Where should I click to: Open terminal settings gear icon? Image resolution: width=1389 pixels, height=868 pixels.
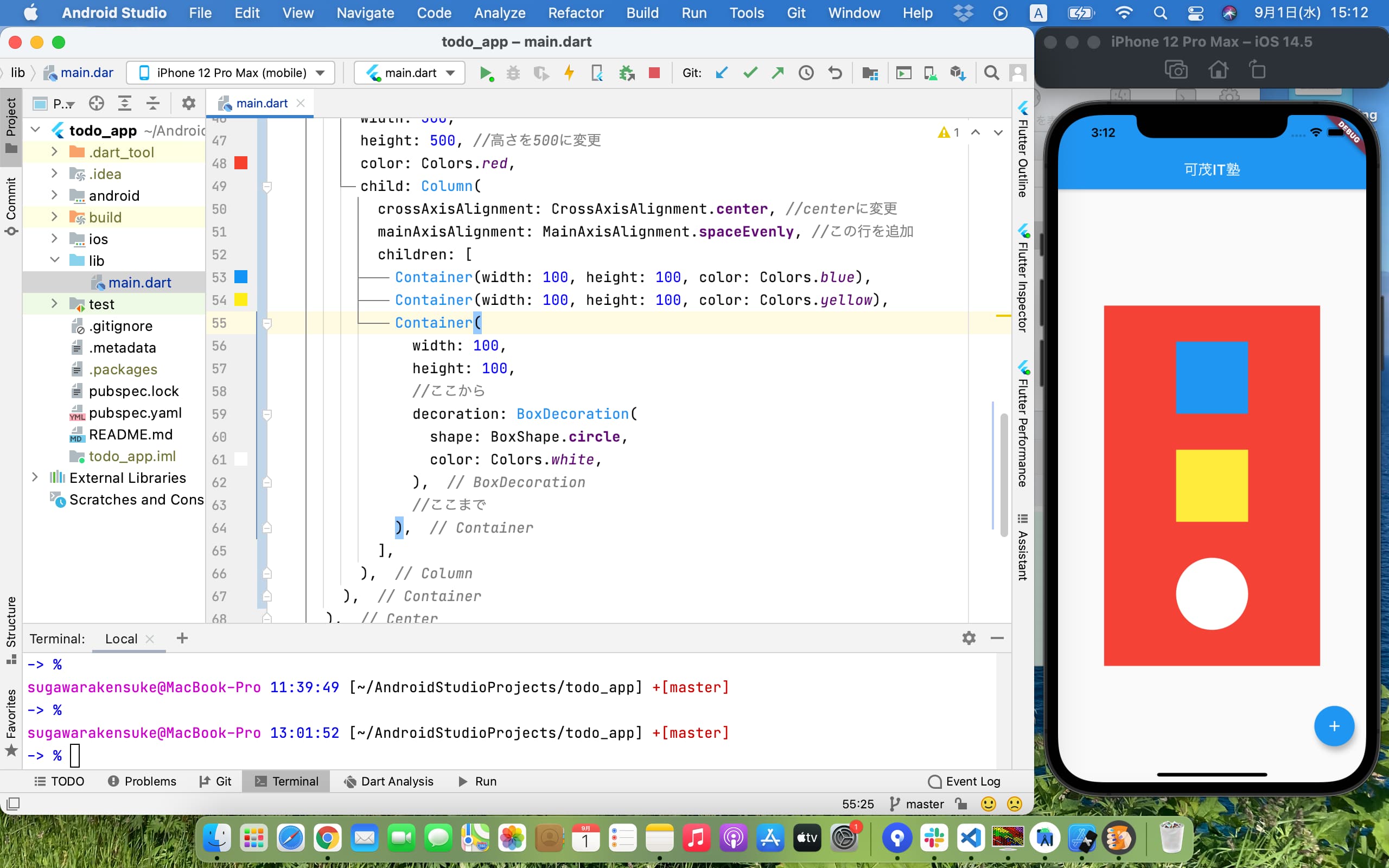[x=969, y=638]
